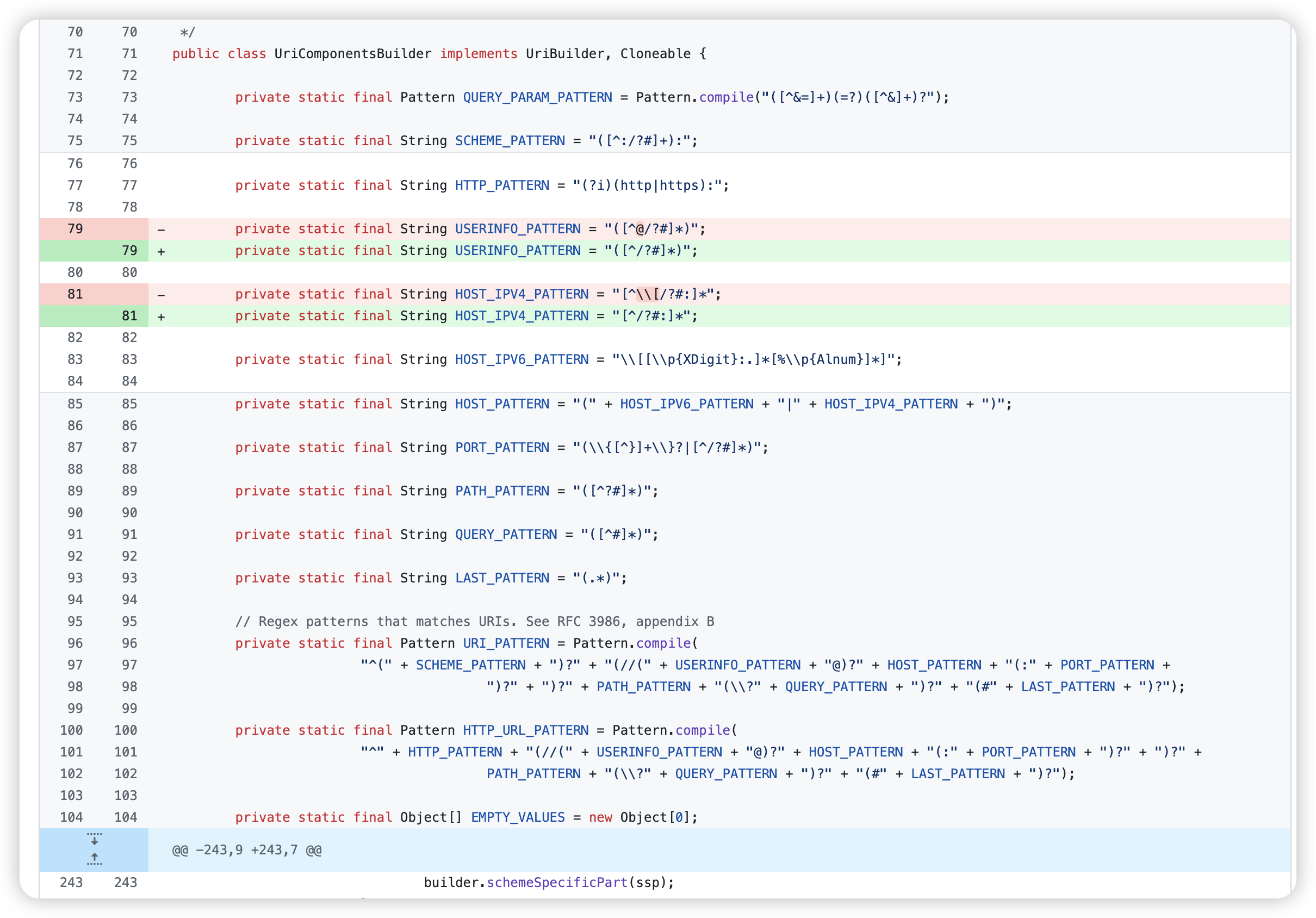Click PATH_PATTERN declaration on line 89
The image size is (1316, 918).
point(502,492)
